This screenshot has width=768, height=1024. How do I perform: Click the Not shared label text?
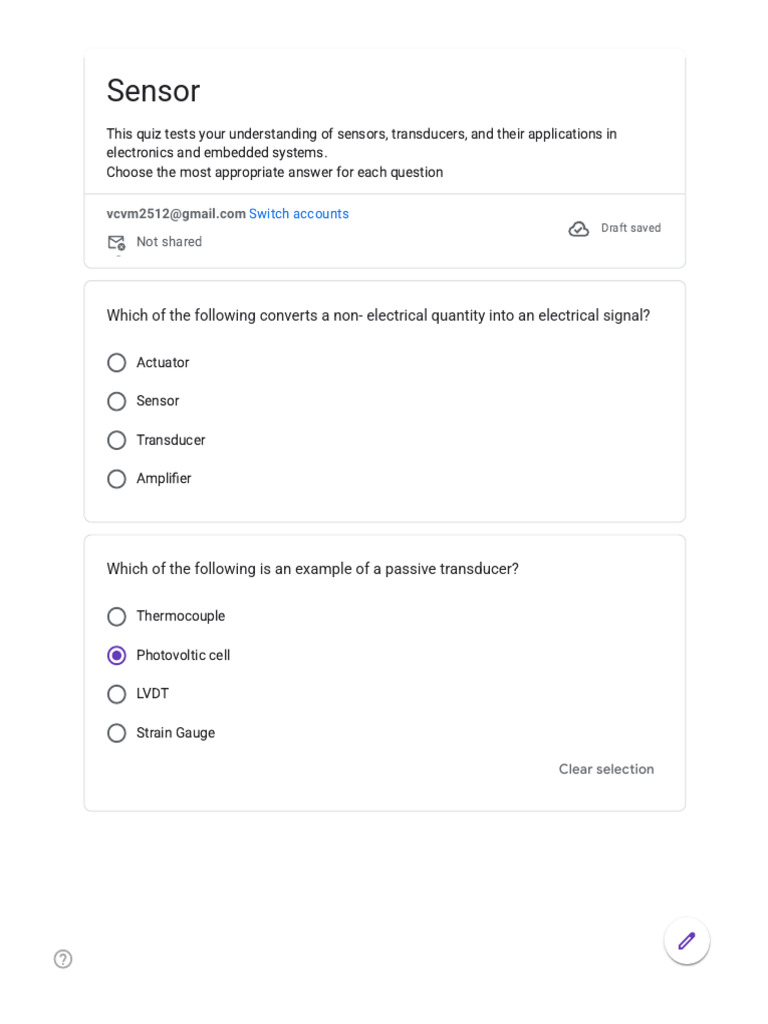(169, 242)
